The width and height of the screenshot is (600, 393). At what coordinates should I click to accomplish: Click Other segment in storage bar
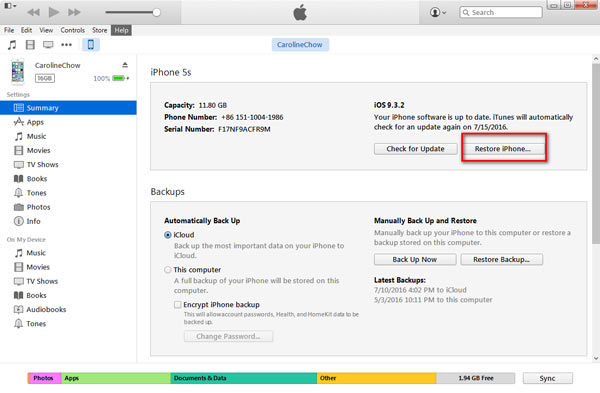pyautogui.click(x=377, y=378)
